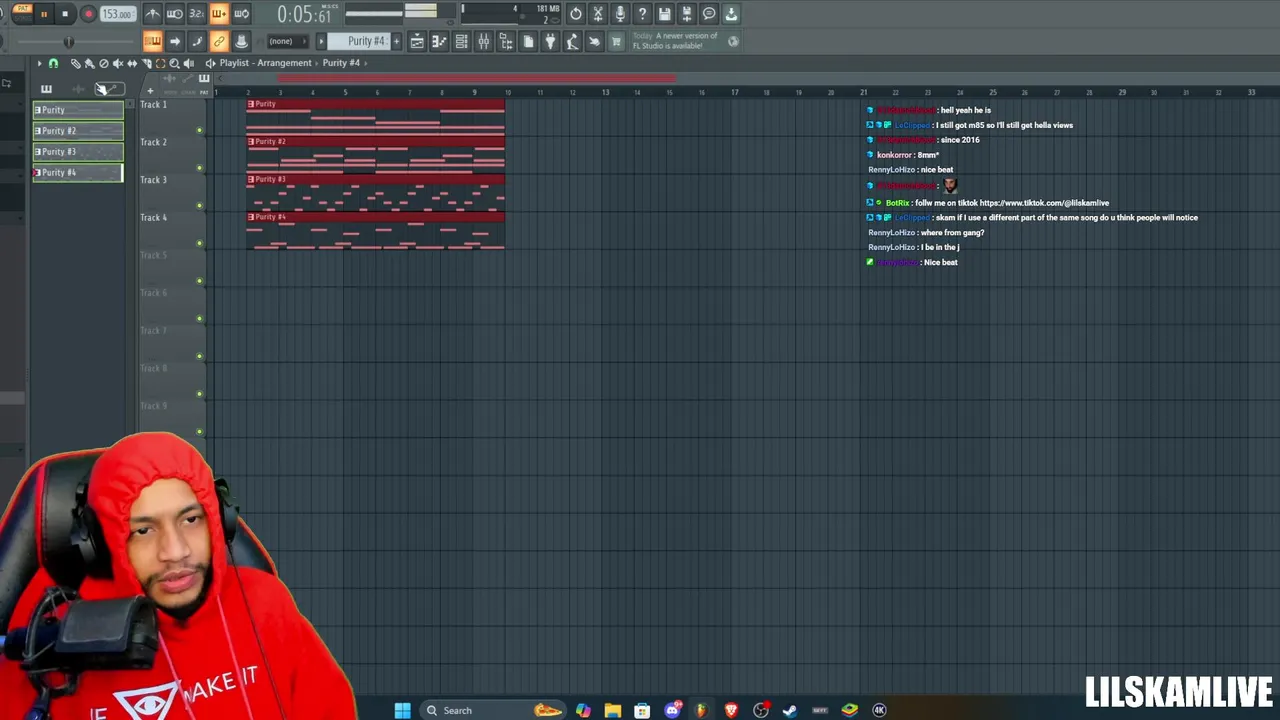Click the step editing arrow icon
1280x720 pixels.
click(x=175, y=41)
